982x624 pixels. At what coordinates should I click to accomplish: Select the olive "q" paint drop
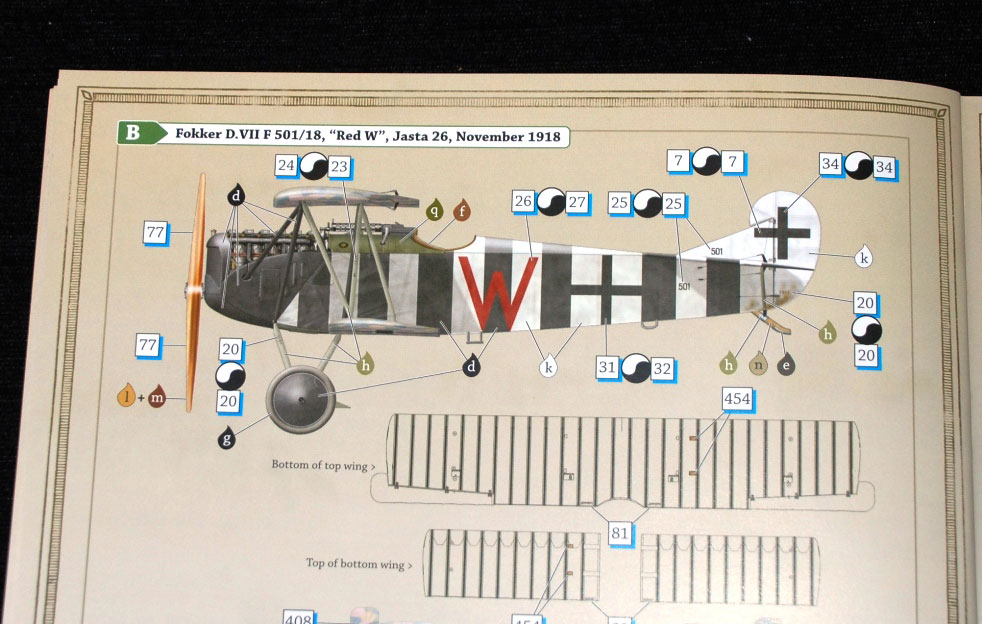pos(435,211)
